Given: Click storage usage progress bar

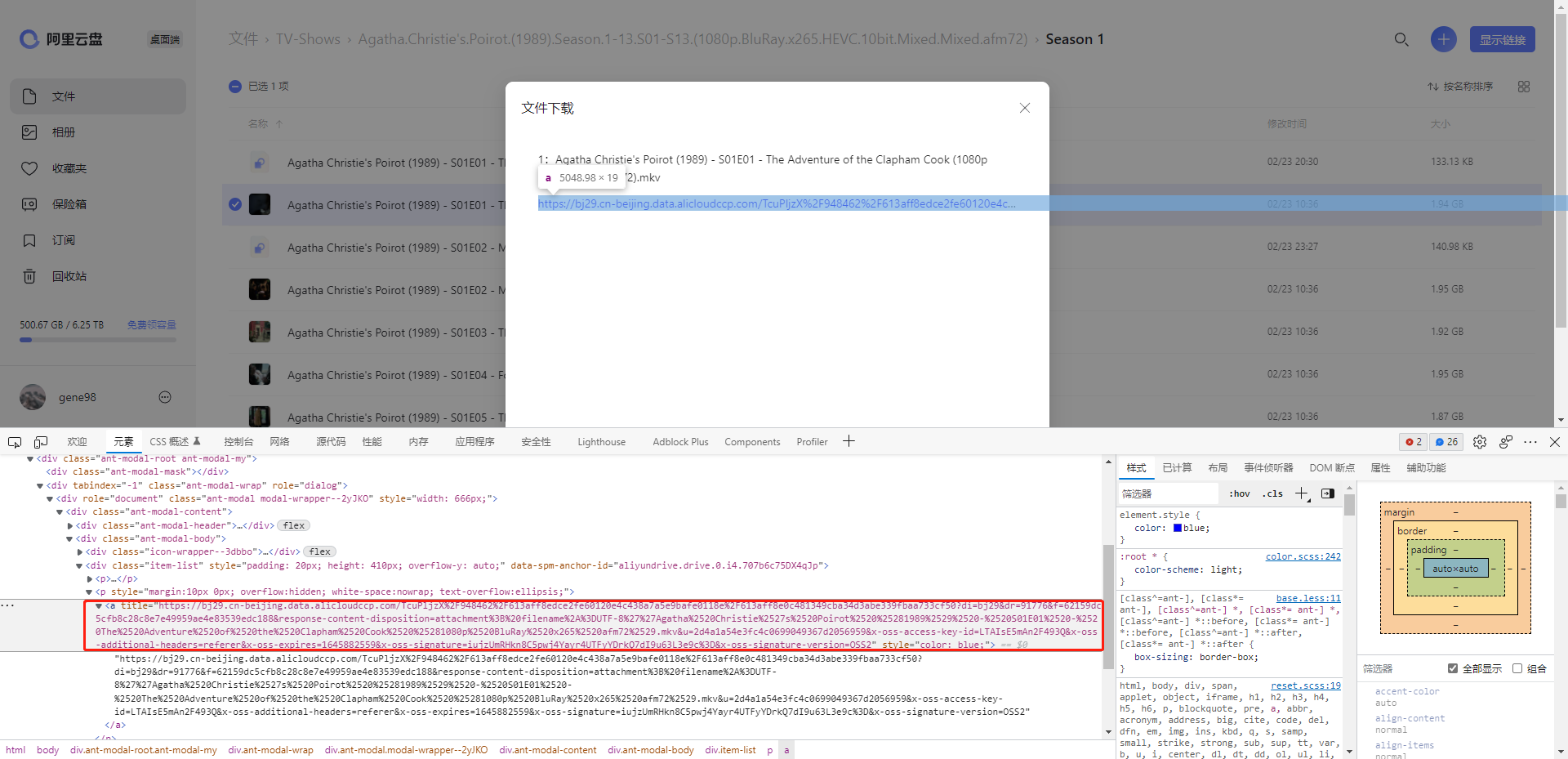Looking at the screenshot, I should 98,340.
